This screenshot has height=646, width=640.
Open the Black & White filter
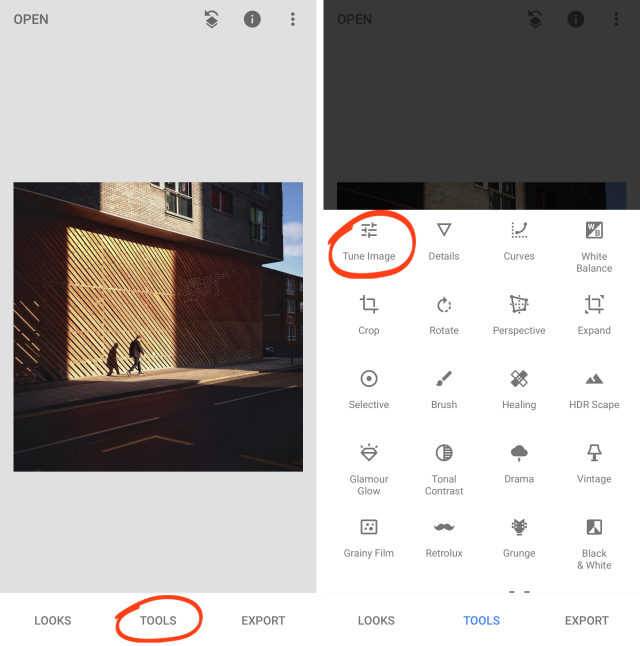(x=594, y=544)
